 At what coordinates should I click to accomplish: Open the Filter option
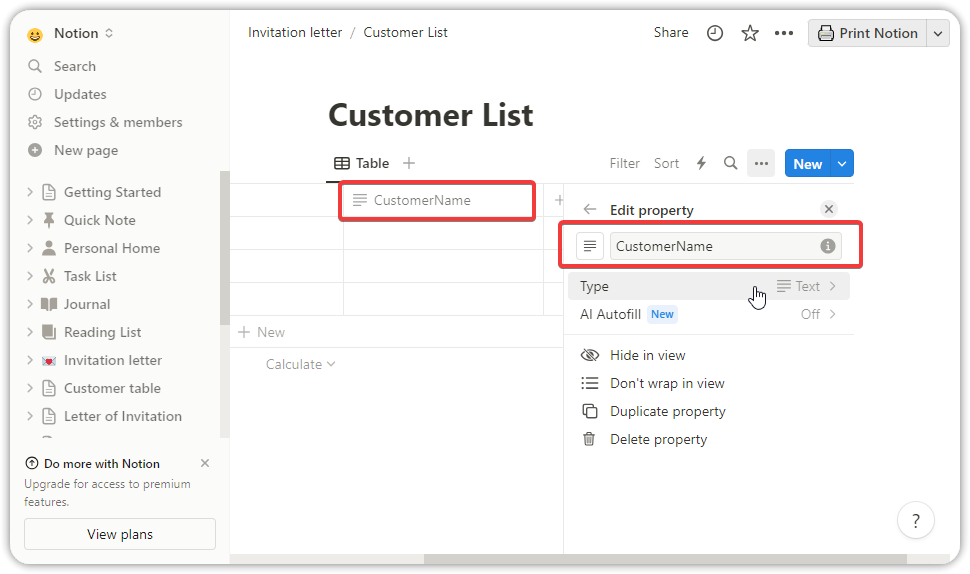[x=624, y=163]
